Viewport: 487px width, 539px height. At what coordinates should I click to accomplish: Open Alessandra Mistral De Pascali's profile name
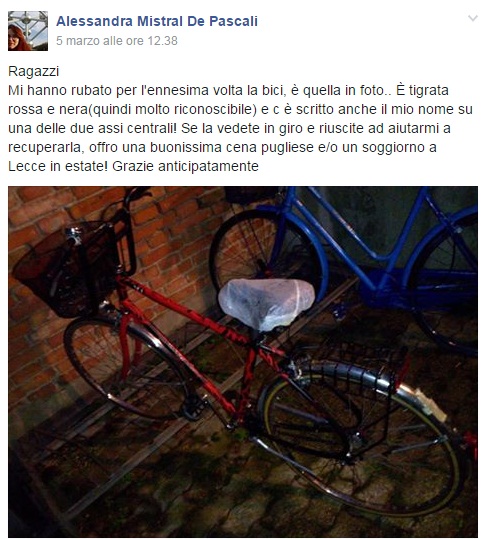(x=157, y=21)
